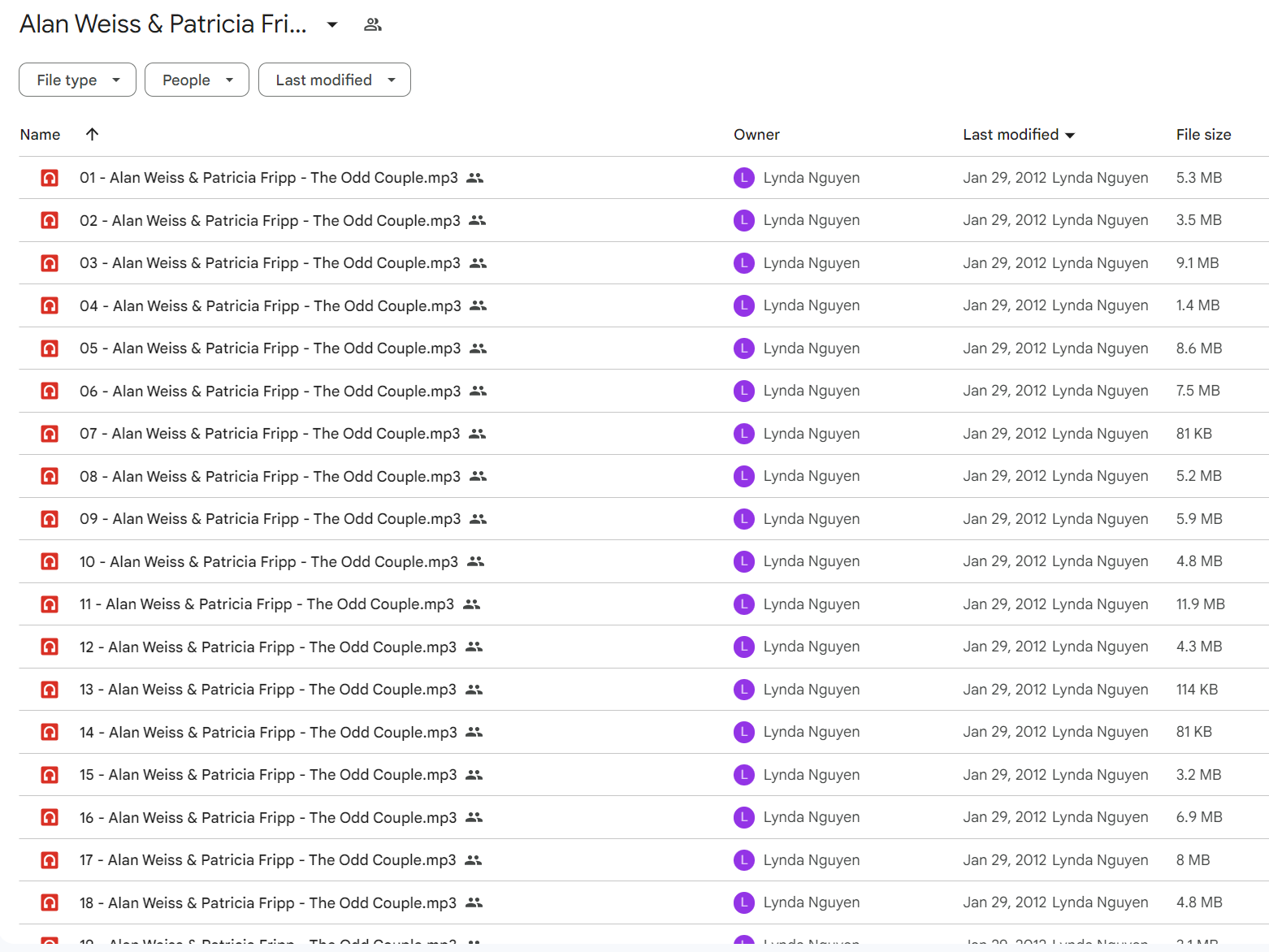Select file 09 - The Odd Couple.mp3
1269x952 pixels.
270,519
